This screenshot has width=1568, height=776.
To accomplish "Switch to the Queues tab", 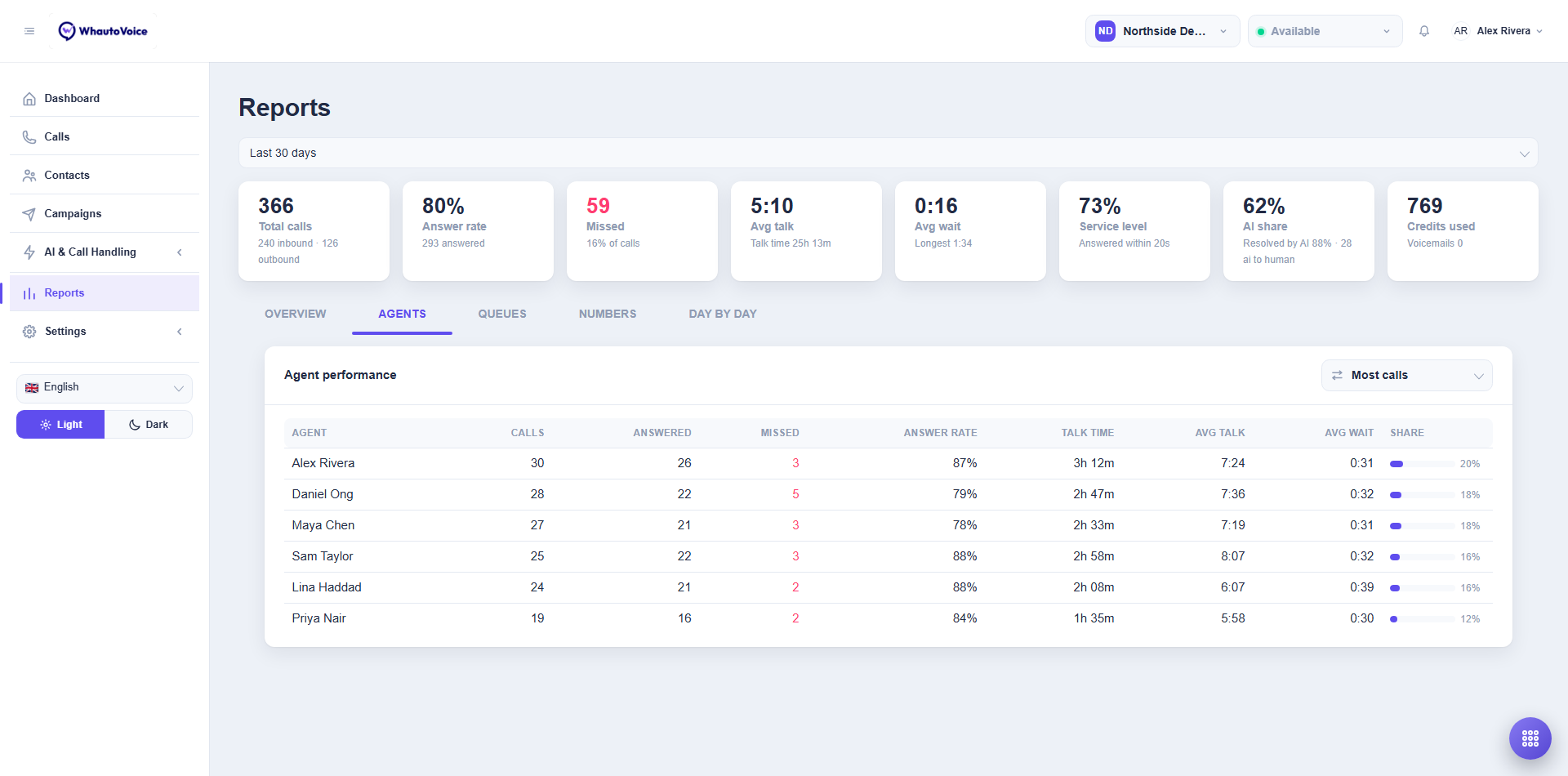I will coord(502,314).
